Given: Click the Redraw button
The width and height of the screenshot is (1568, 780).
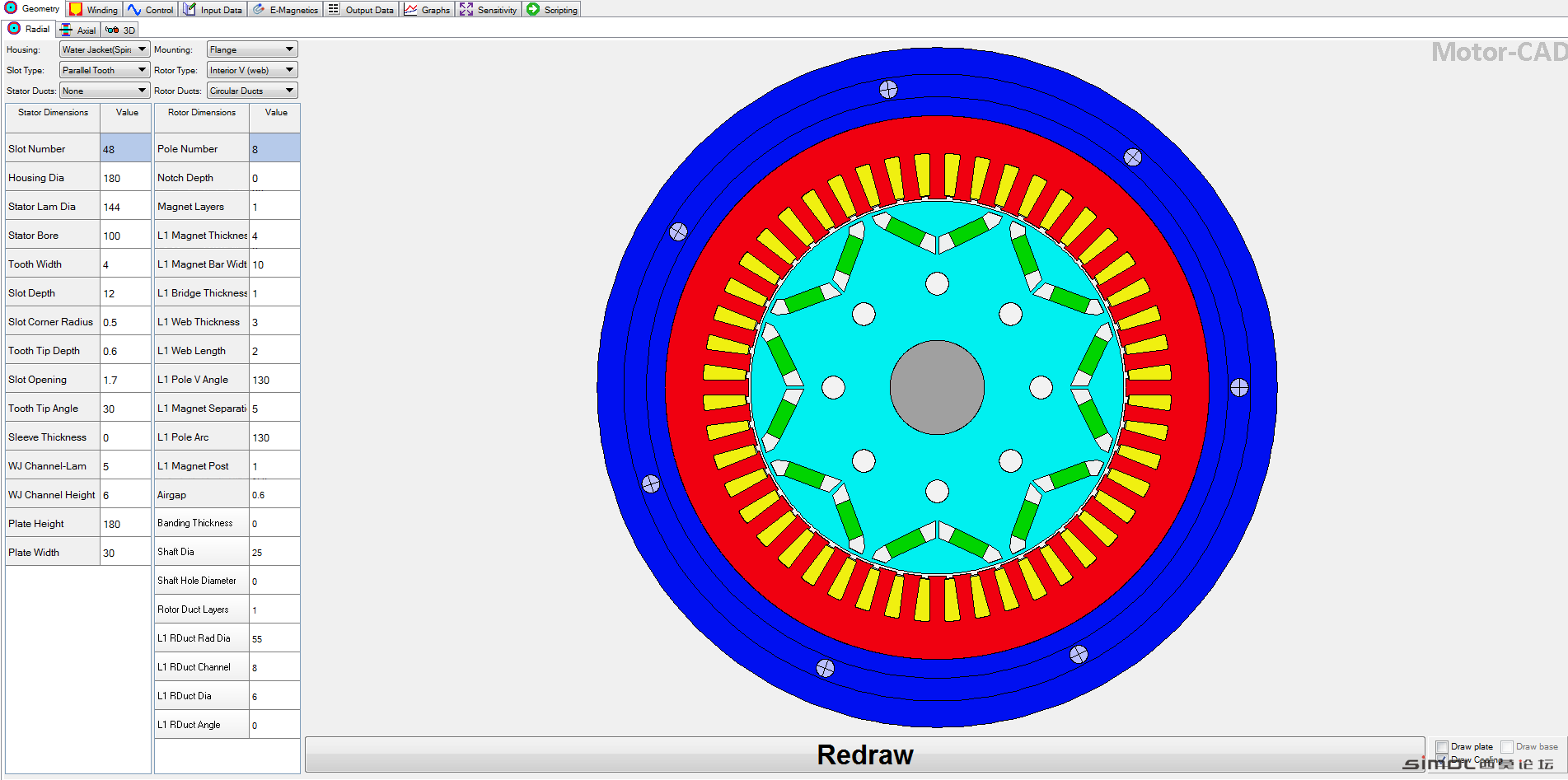Looking at the screenshot, I should click(x=864, y=754).
